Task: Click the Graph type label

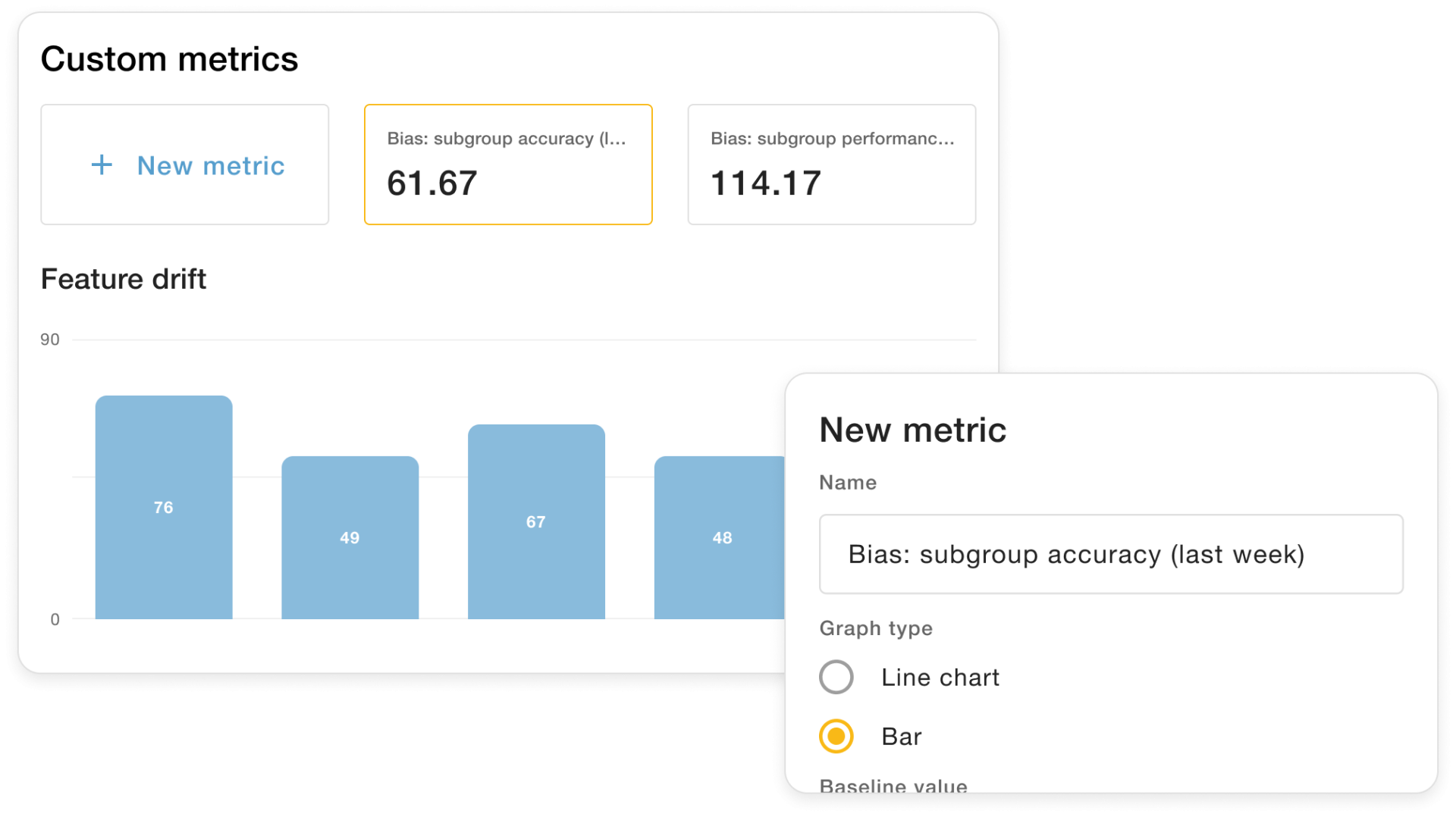Action: click(876, 628)
